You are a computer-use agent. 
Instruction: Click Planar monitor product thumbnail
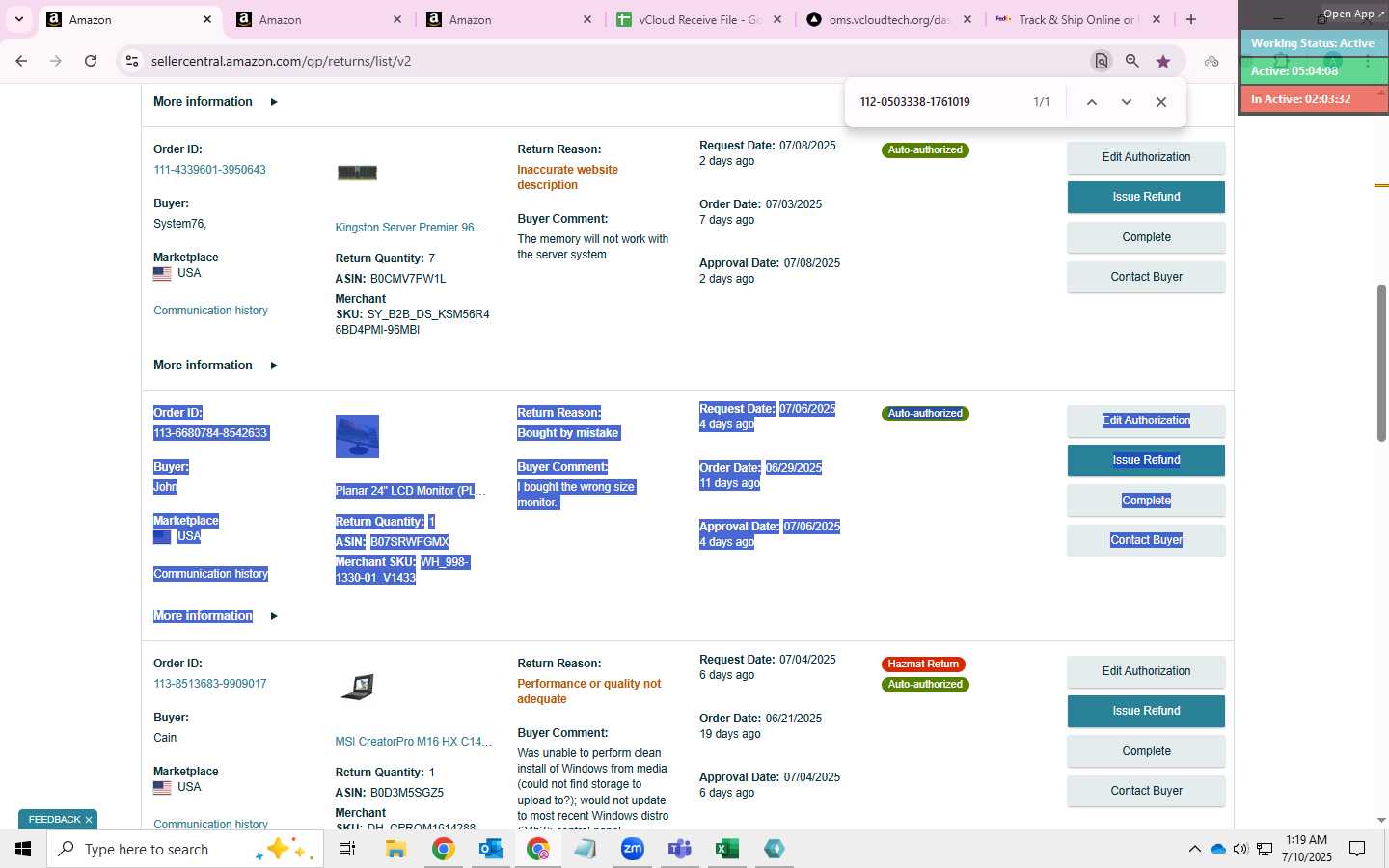click(x=357, y=436)
